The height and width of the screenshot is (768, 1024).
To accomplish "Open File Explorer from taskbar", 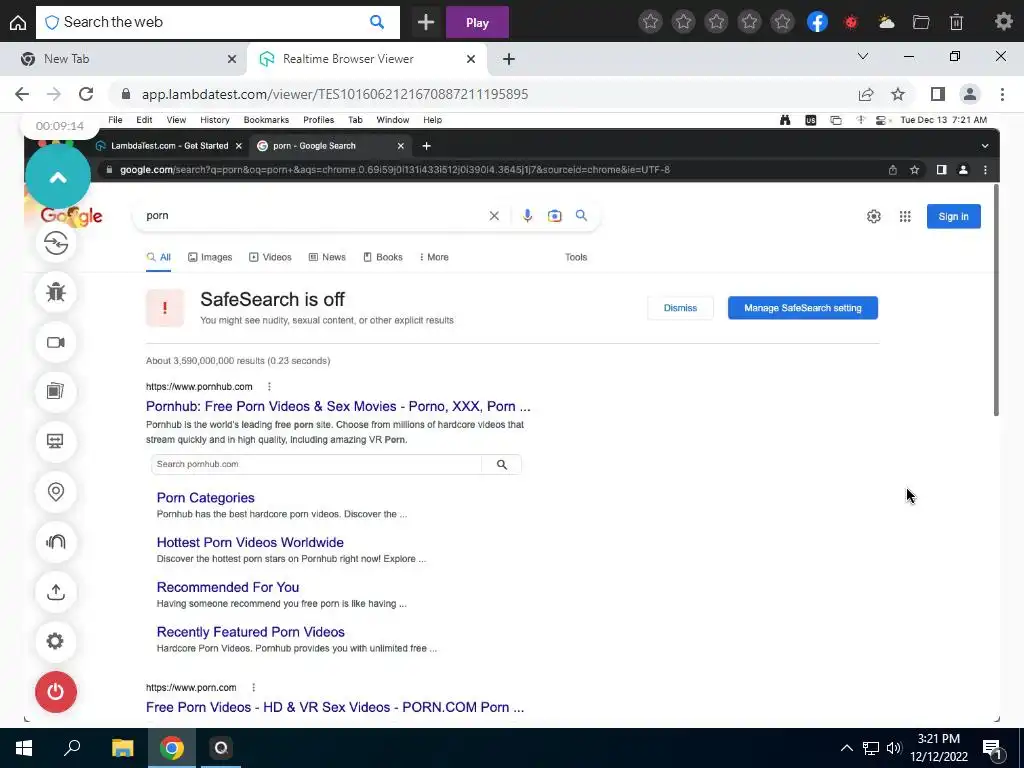I will point(122,748).
